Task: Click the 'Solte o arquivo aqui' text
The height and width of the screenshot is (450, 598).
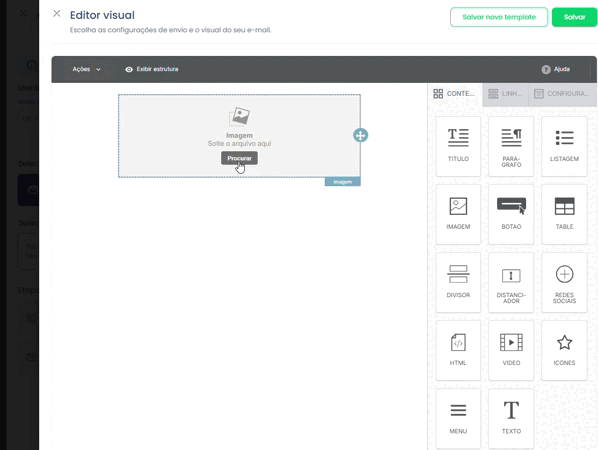Action: pyautogui.click(x=239, y=144)
